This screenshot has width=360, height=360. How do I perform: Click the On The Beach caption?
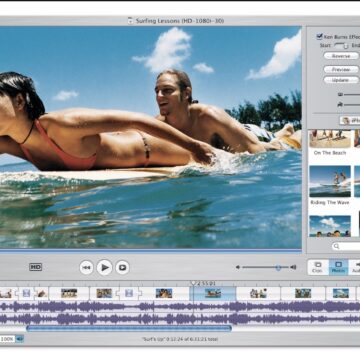(330, 153)
